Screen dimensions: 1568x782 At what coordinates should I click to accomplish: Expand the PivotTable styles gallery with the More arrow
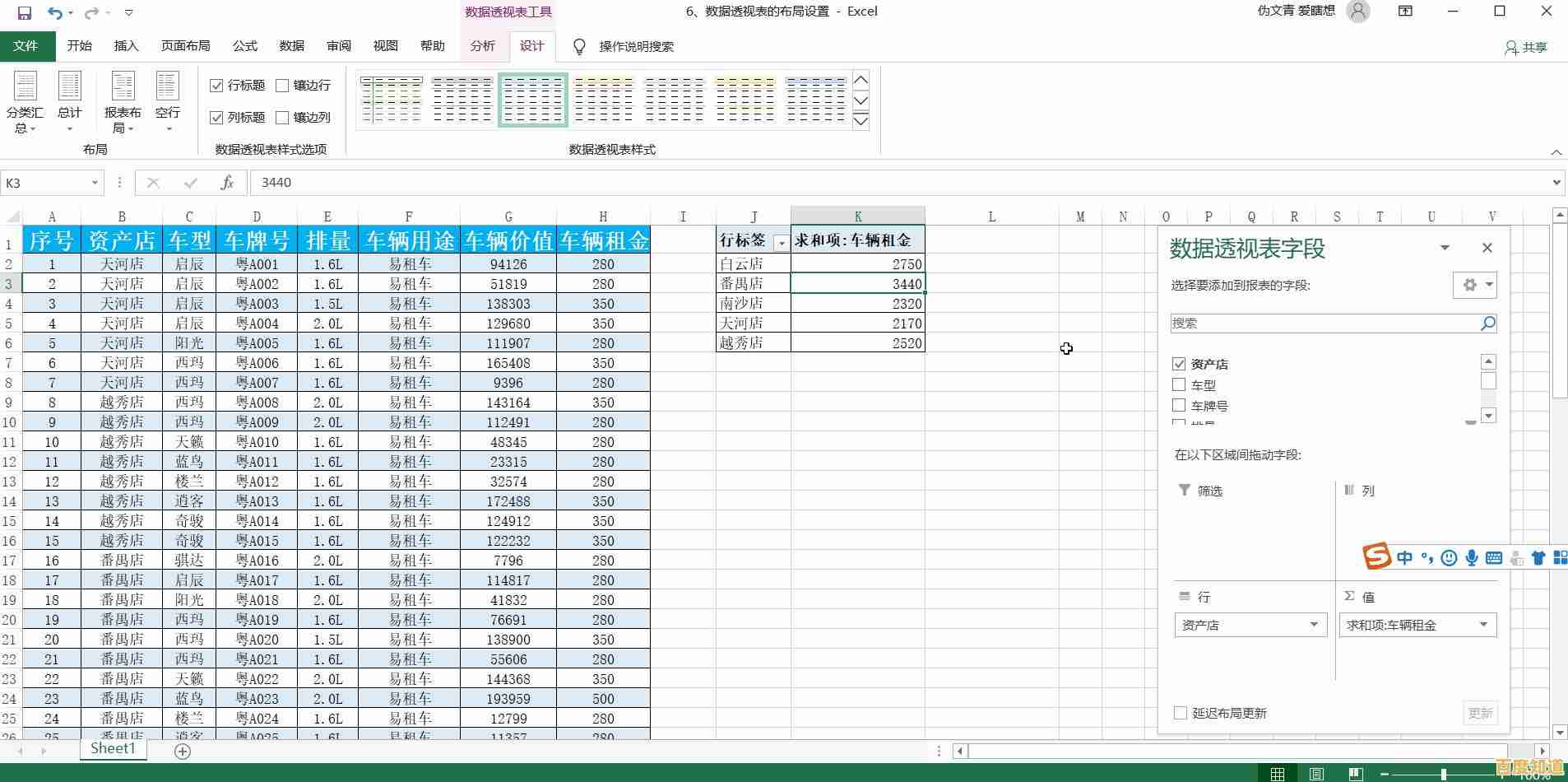(861, 120)
